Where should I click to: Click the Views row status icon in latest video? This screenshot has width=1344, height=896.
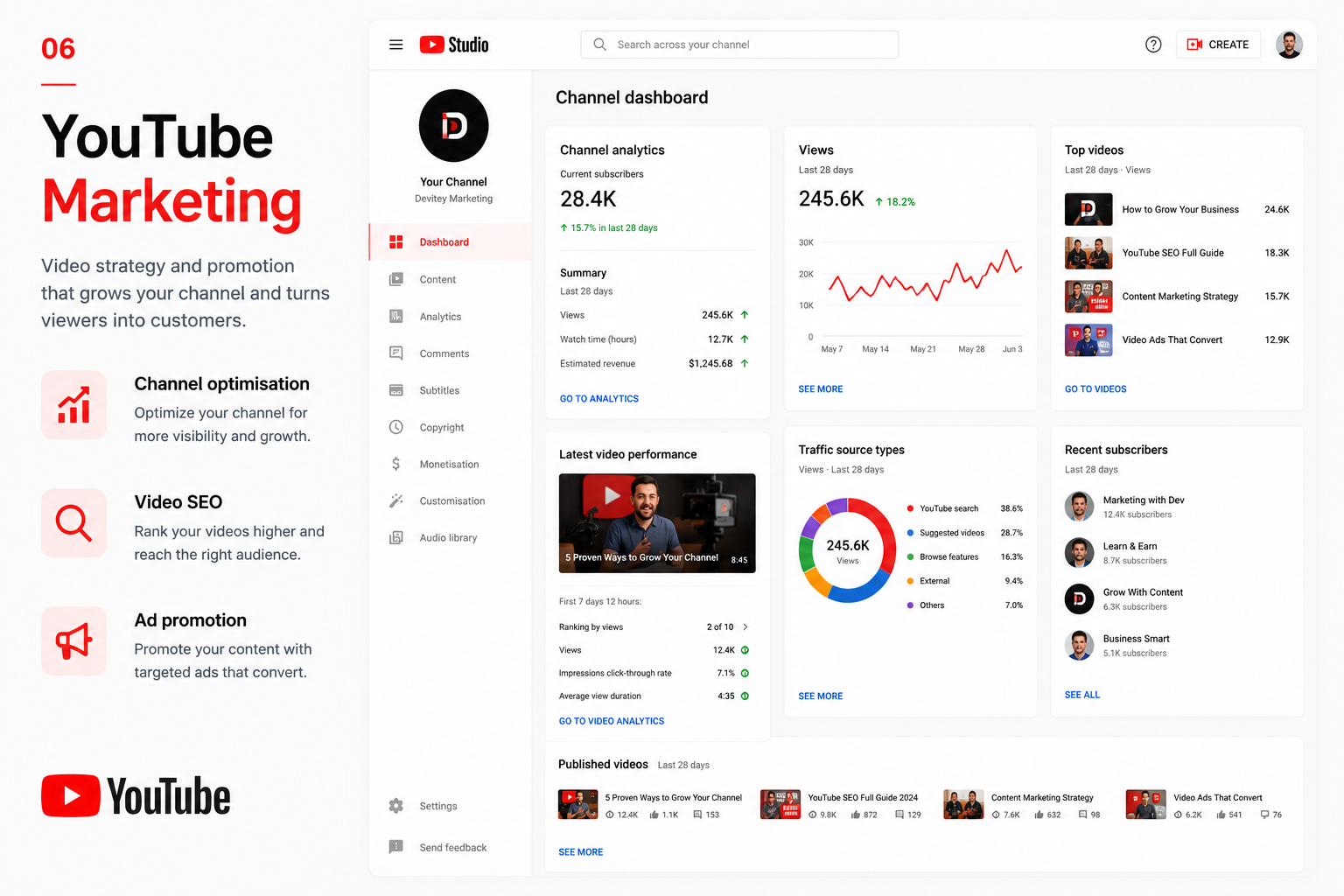coord(745,650)
